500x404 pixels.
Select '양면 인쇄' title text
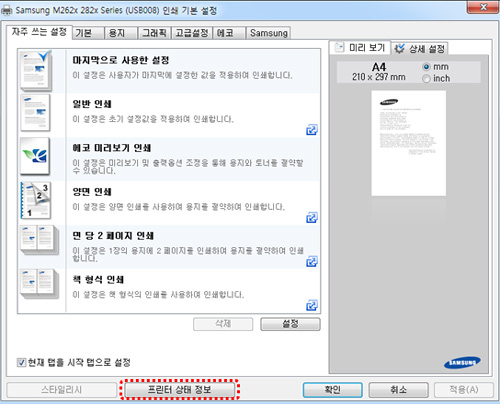coord(92,192)
